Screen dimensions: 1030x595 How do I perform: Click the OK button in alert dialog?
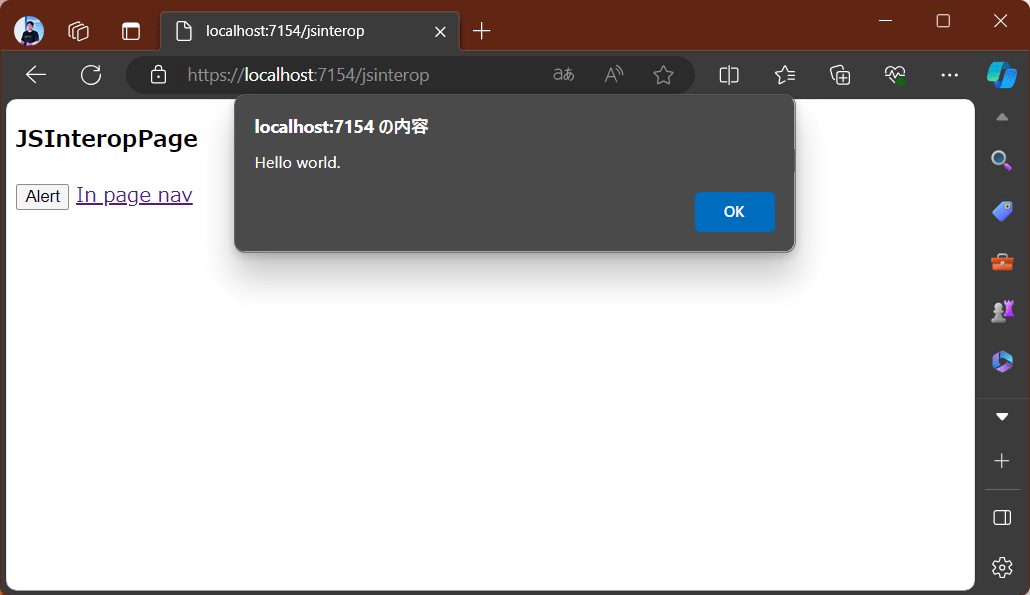[734, 211]
